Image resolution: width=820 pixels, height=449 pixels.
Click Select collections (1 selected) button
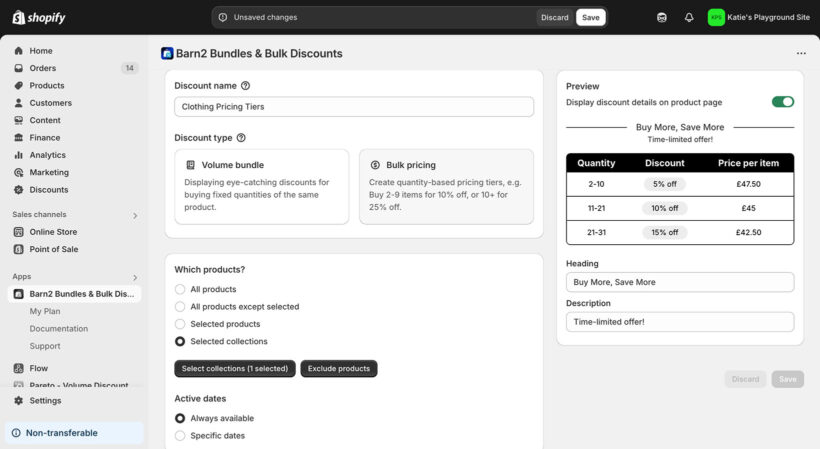(x=235, y=369)
